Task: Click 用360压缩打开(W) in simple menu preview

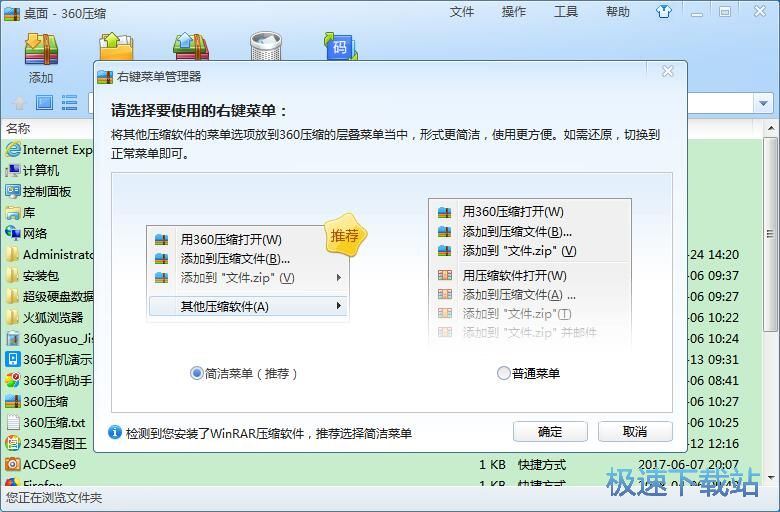Action: [231, 239]
